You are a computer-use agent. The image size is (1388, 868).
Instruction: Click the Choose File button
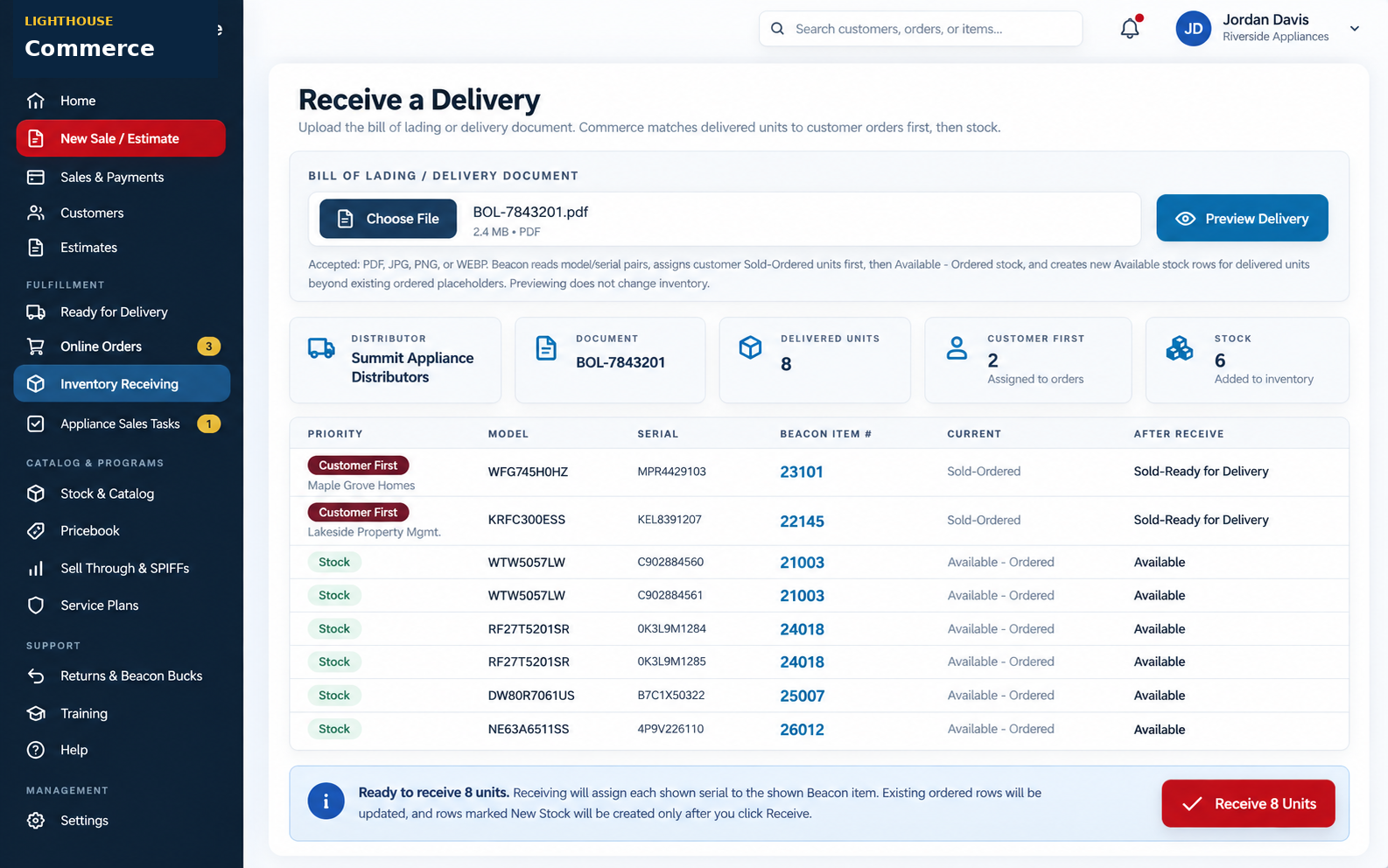(388, 219)
